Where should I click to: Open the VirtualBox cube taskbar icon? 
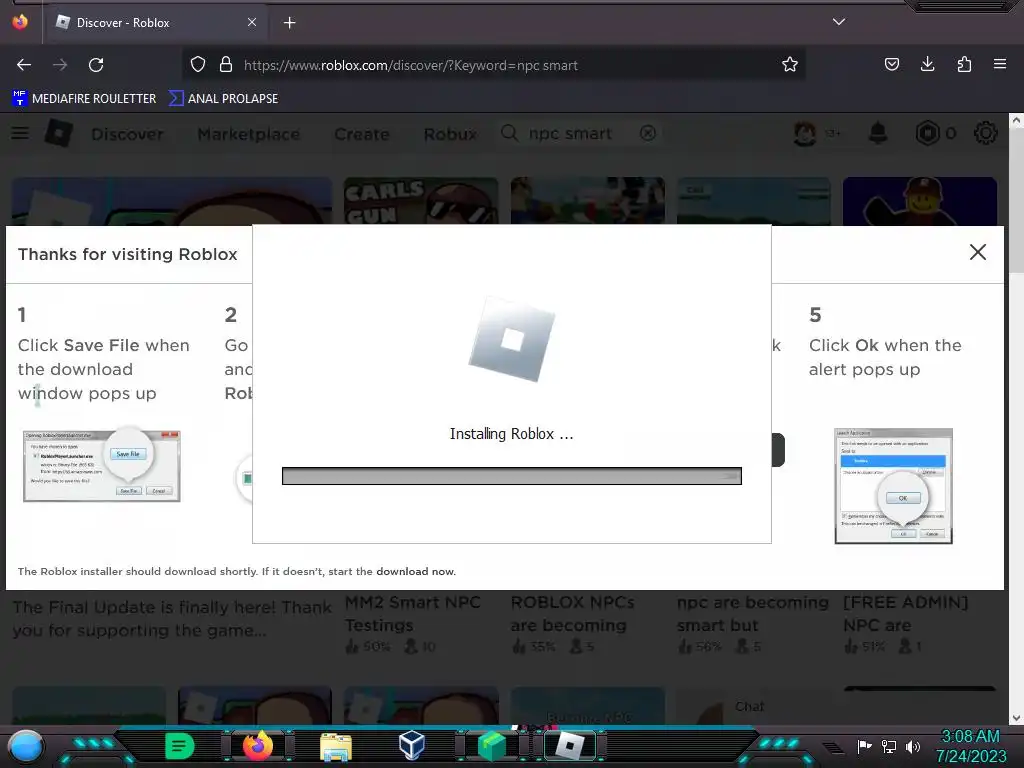(x=412, y=746)
